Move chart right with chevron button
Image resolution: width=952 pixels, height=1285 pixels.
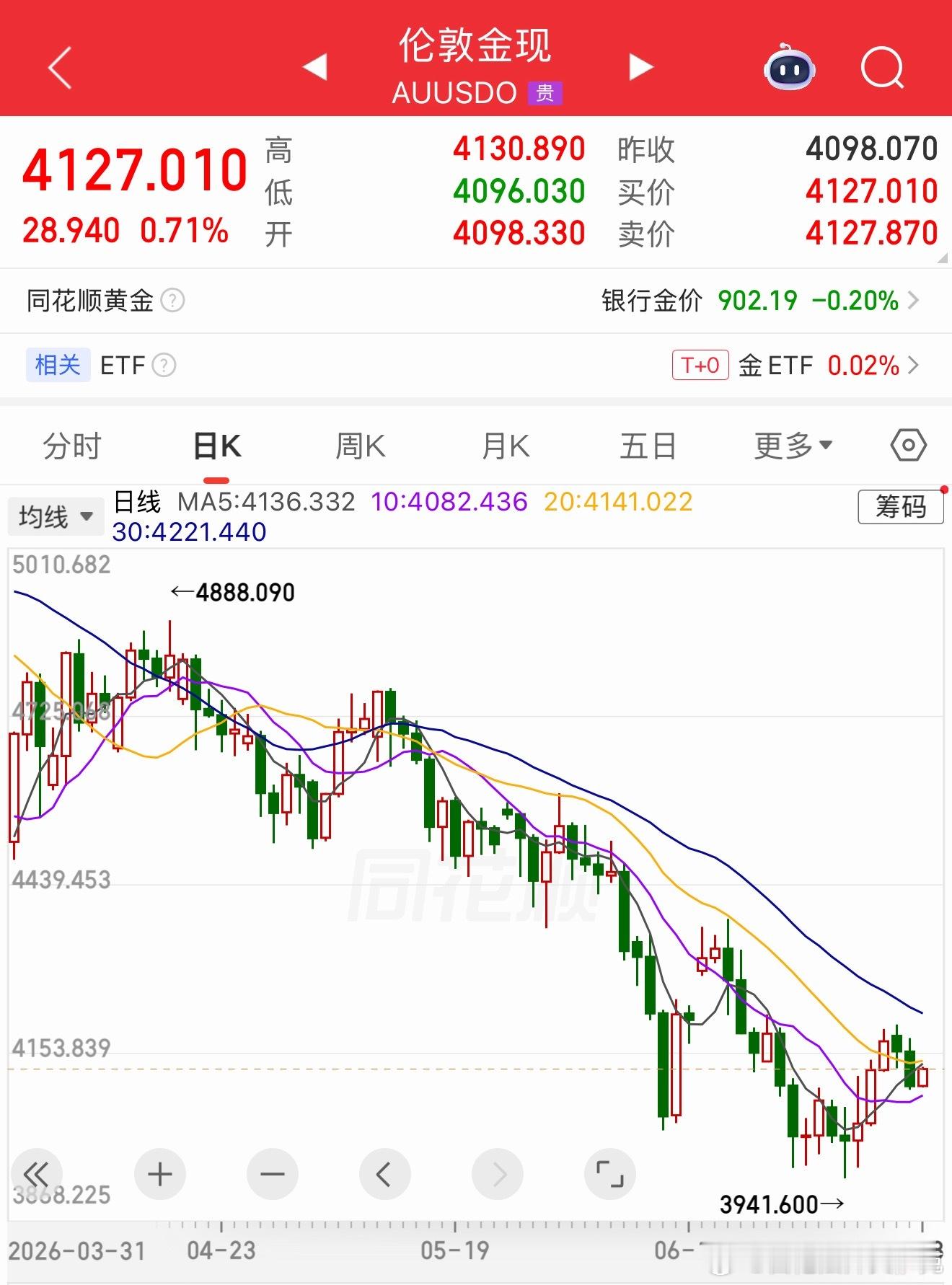[x=497, y=1173]
